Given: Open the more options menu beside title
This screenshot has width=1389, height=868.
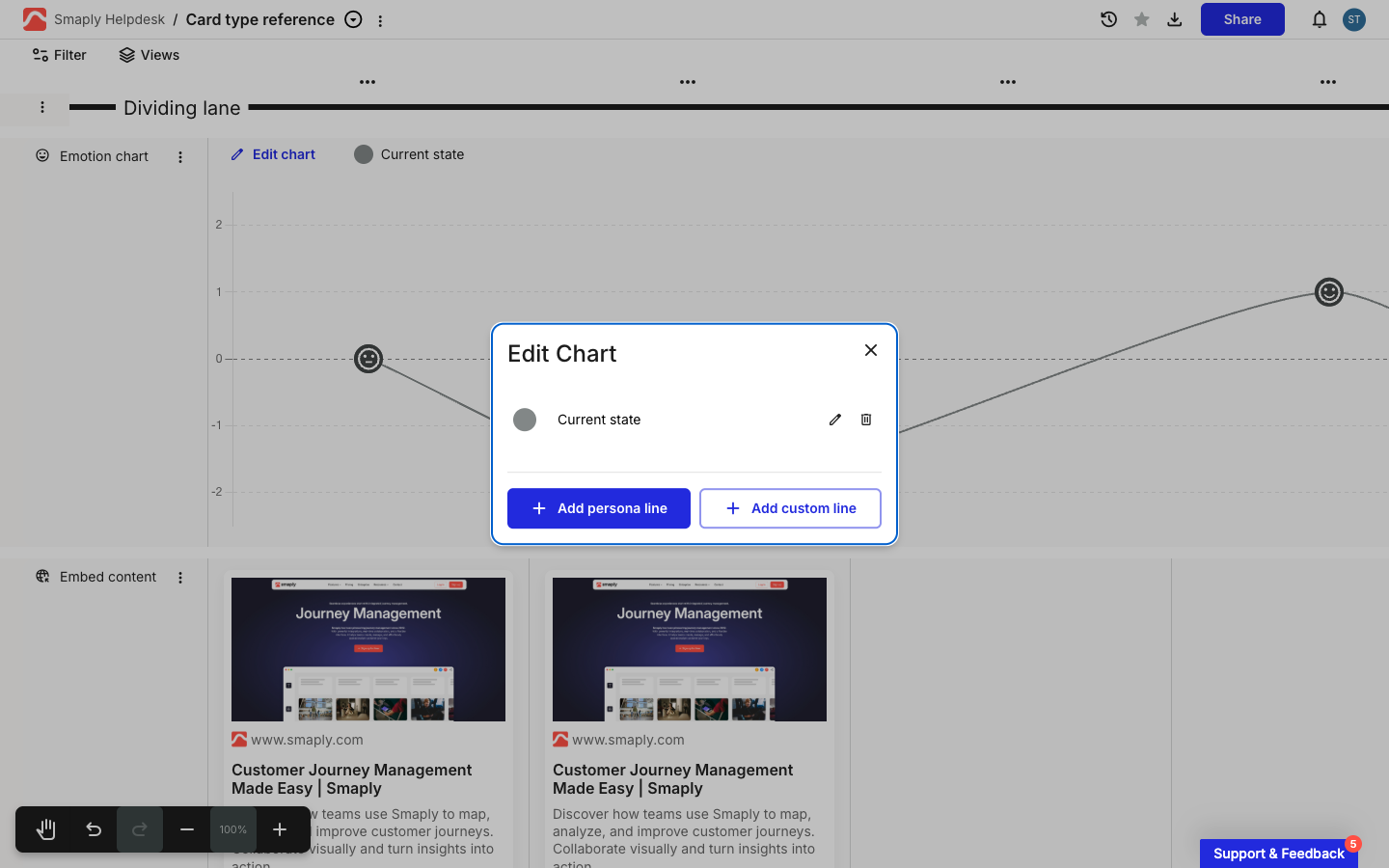Looking at the screenshot, I should tap(380, 20).
